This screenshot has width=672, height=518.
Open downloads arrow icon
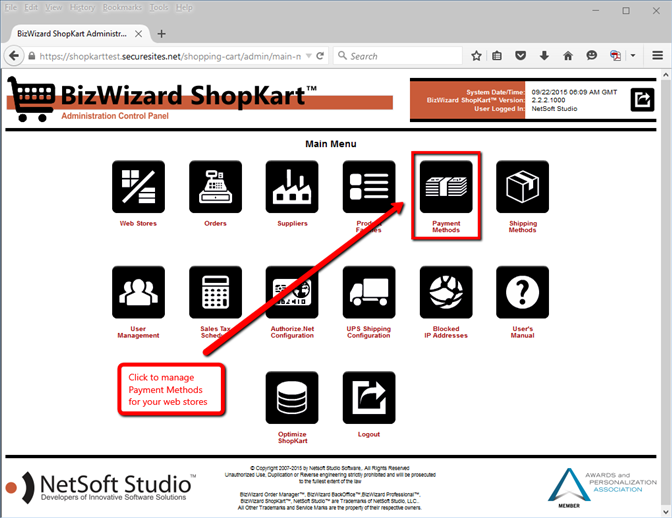coord(544,56)
